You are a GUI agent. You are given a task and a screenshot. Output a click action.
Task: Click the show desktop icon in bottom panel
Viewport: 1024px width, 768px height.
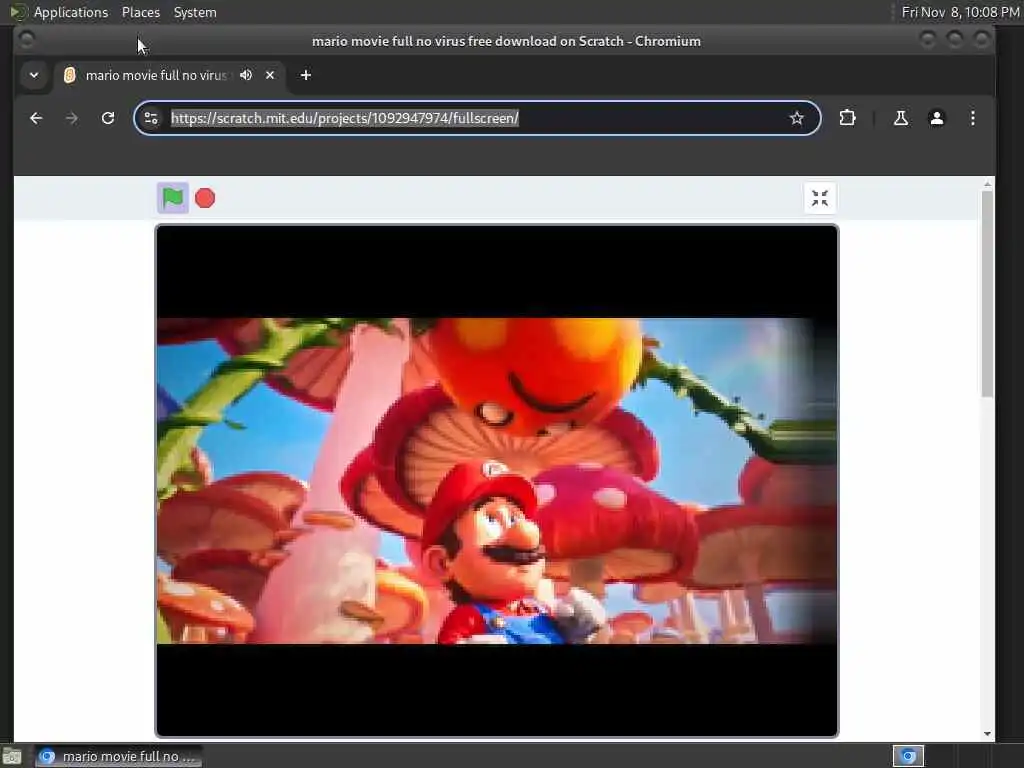pyautogui.click(x=12, y=756)
